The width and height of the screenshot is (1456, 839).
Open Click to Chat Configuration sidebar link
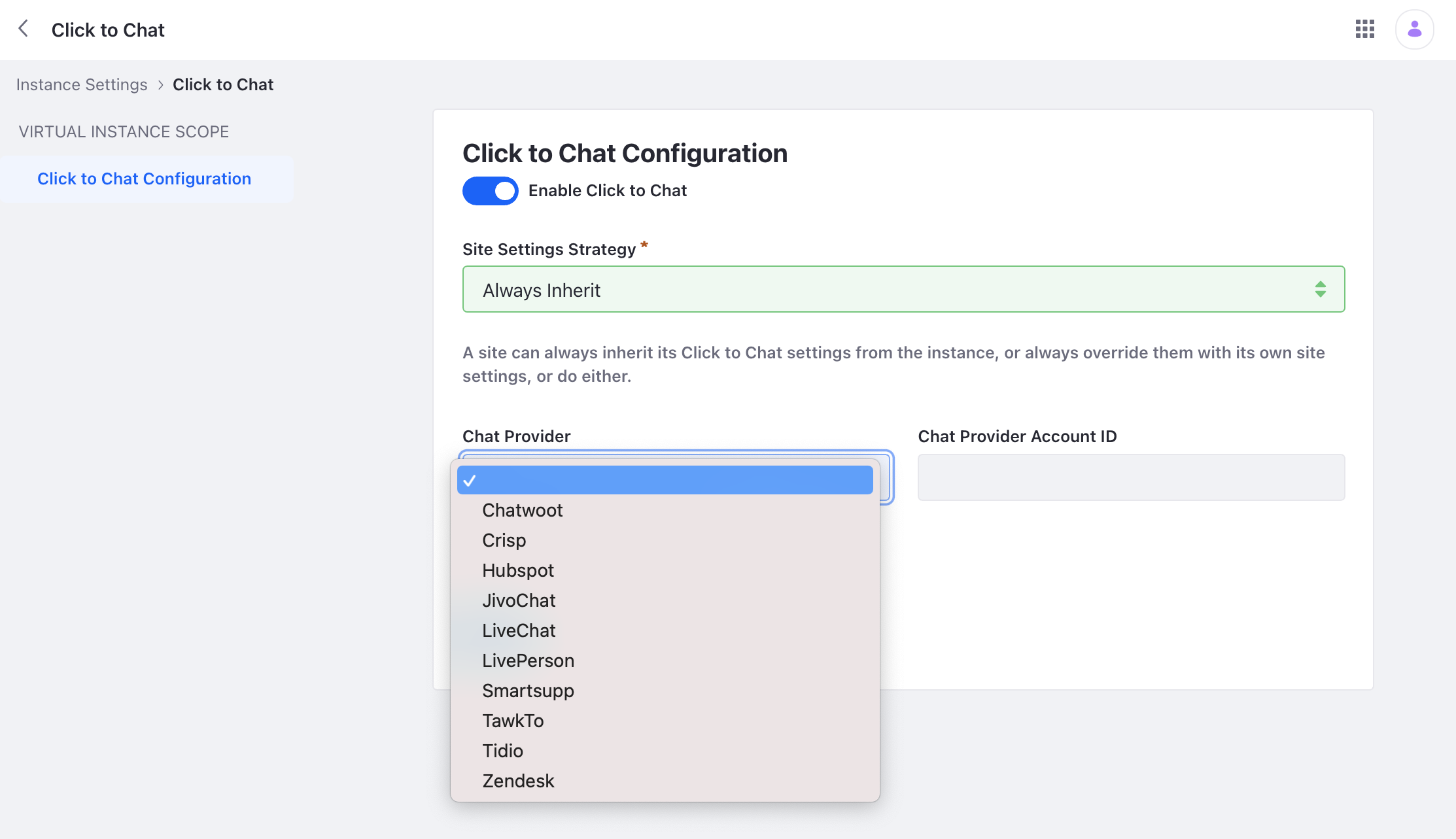point(144,179)
